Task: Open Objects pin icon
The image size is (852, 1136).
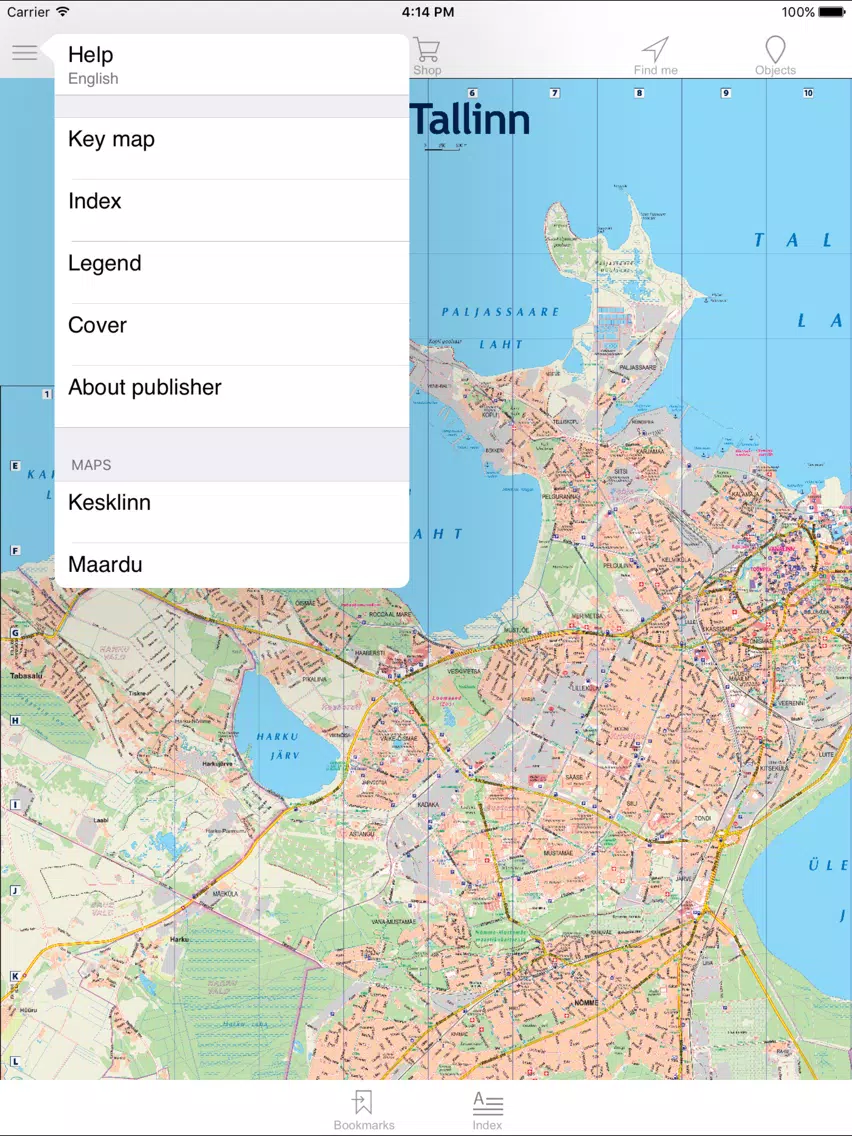Action: tap(774, 56)
